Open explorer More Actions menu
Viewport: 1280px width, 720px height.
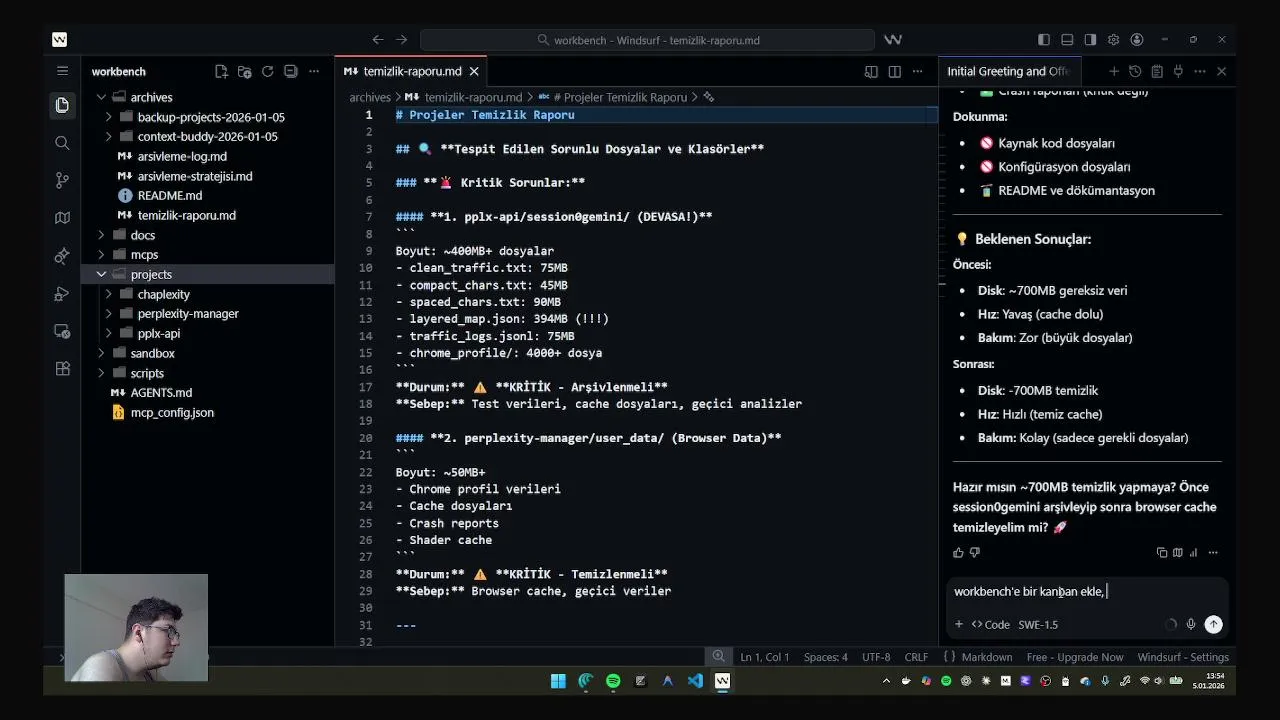[314, 71]
